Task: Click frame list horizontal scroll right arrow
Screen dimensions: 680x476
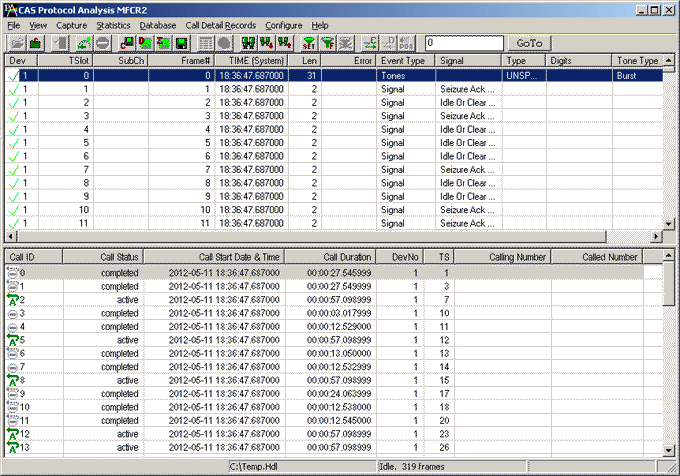Action: point(656,236)
